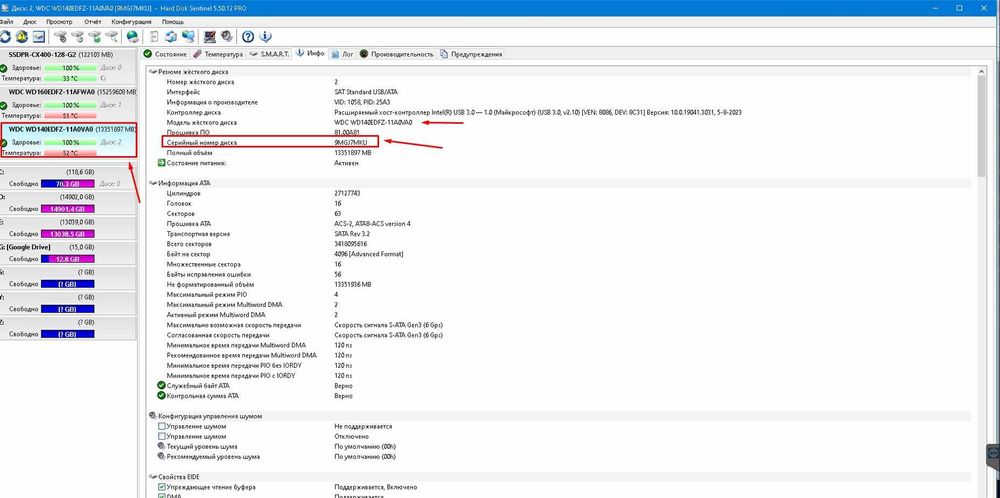Open the Помощь menu
The height and width of the screenshot is (498, 1000).
click(x=173, y=22)
